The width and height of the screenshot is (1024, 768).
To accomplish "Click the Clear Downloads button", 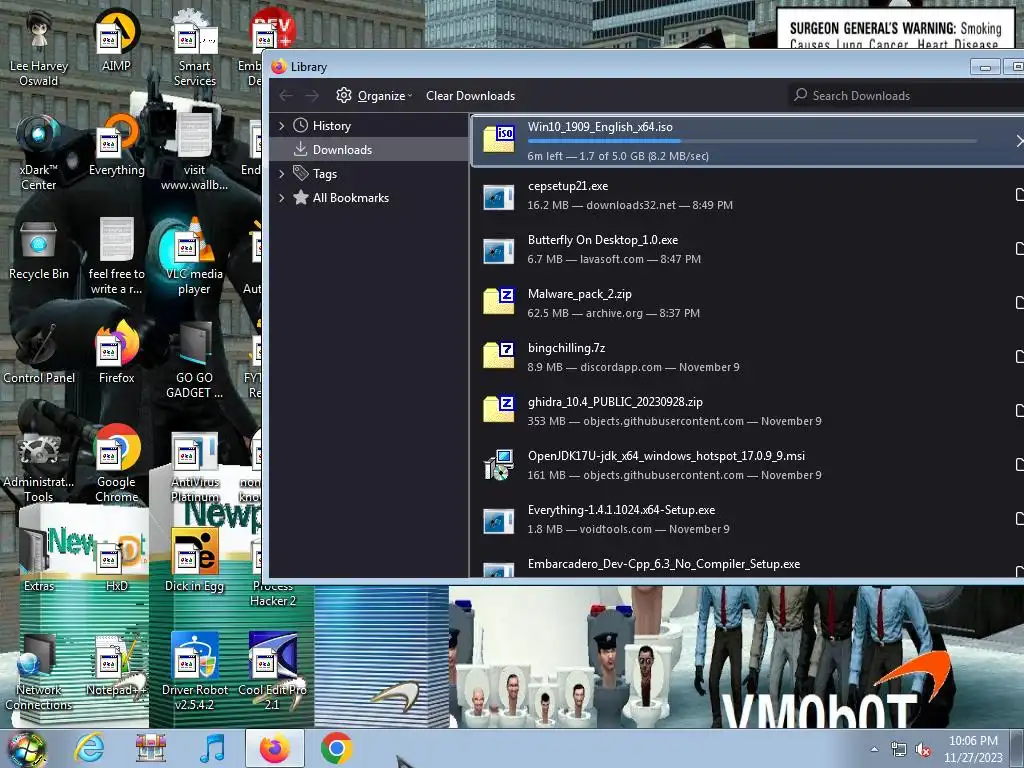I will pyautogui.click(x=470, y=95).
